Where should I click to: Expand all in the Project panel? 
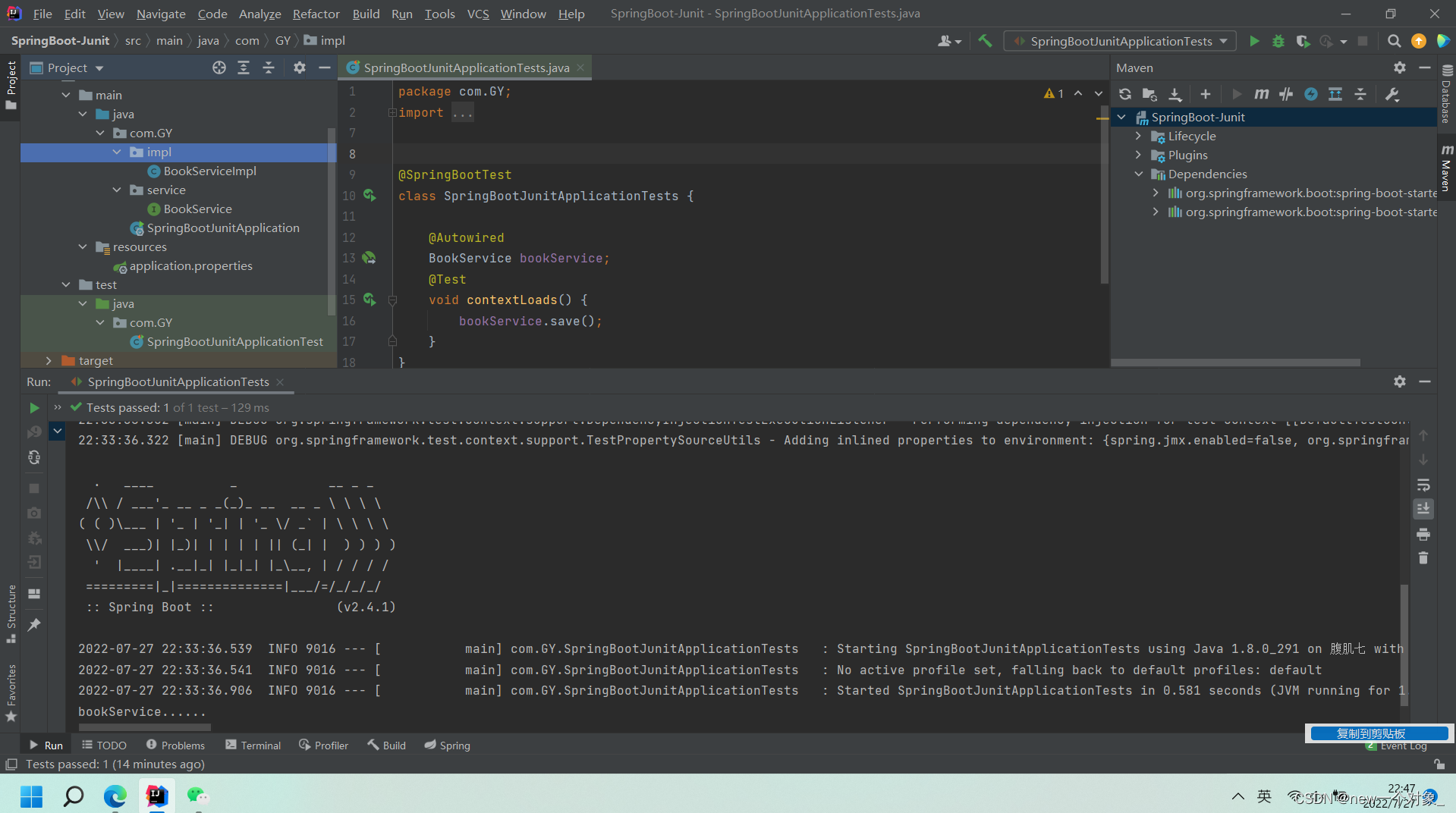244,67
